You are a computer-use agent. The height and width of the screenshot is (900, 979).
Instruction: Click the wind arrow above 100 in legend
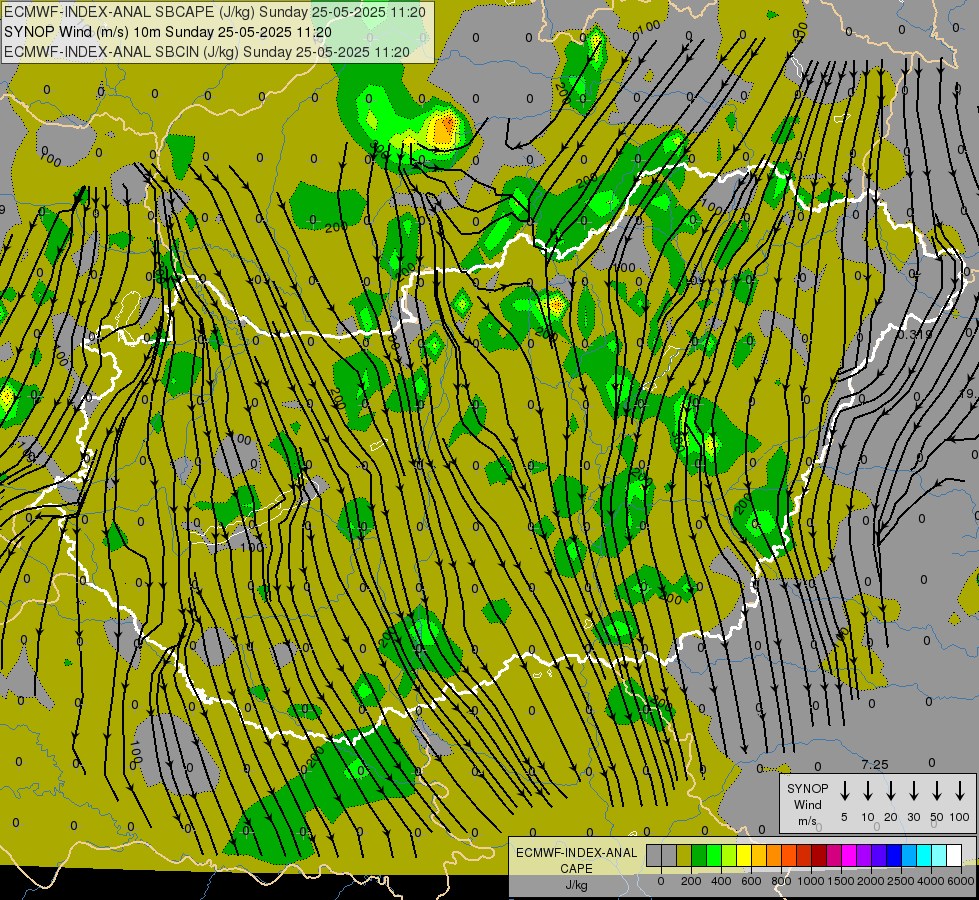[960, 791]
